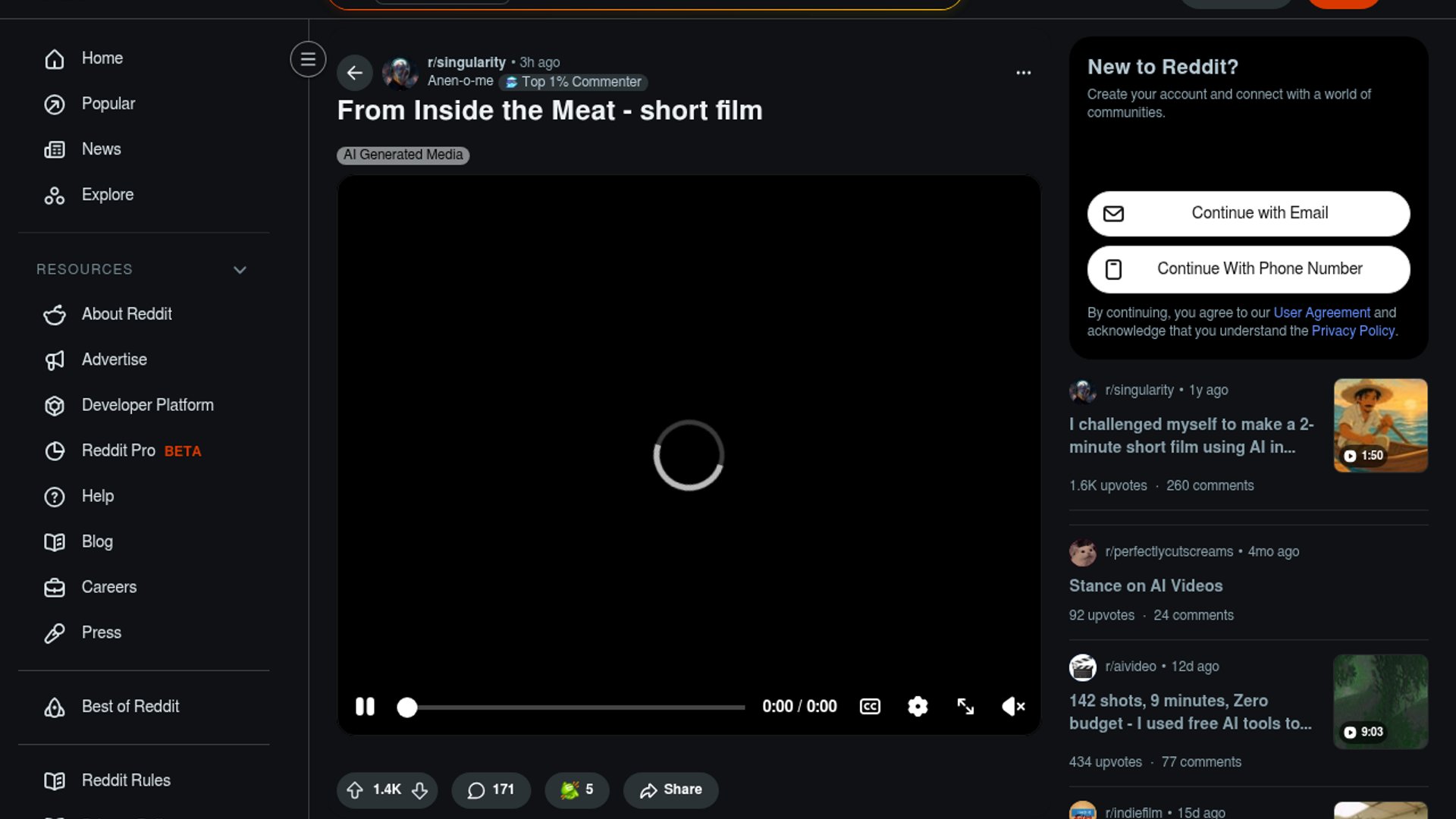Collapse the sidebar with the hamburger icon
This screenshot has width=1456, height=819.
pyautogui.click(x=308, y=59)
